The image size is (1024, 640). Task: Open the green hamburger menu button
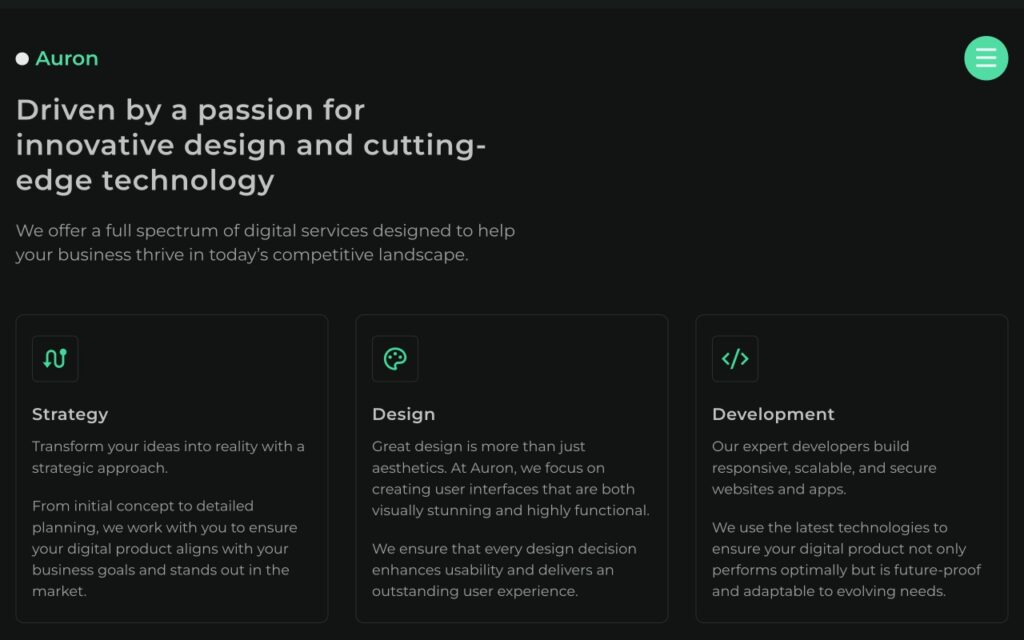tap(985, 58)
